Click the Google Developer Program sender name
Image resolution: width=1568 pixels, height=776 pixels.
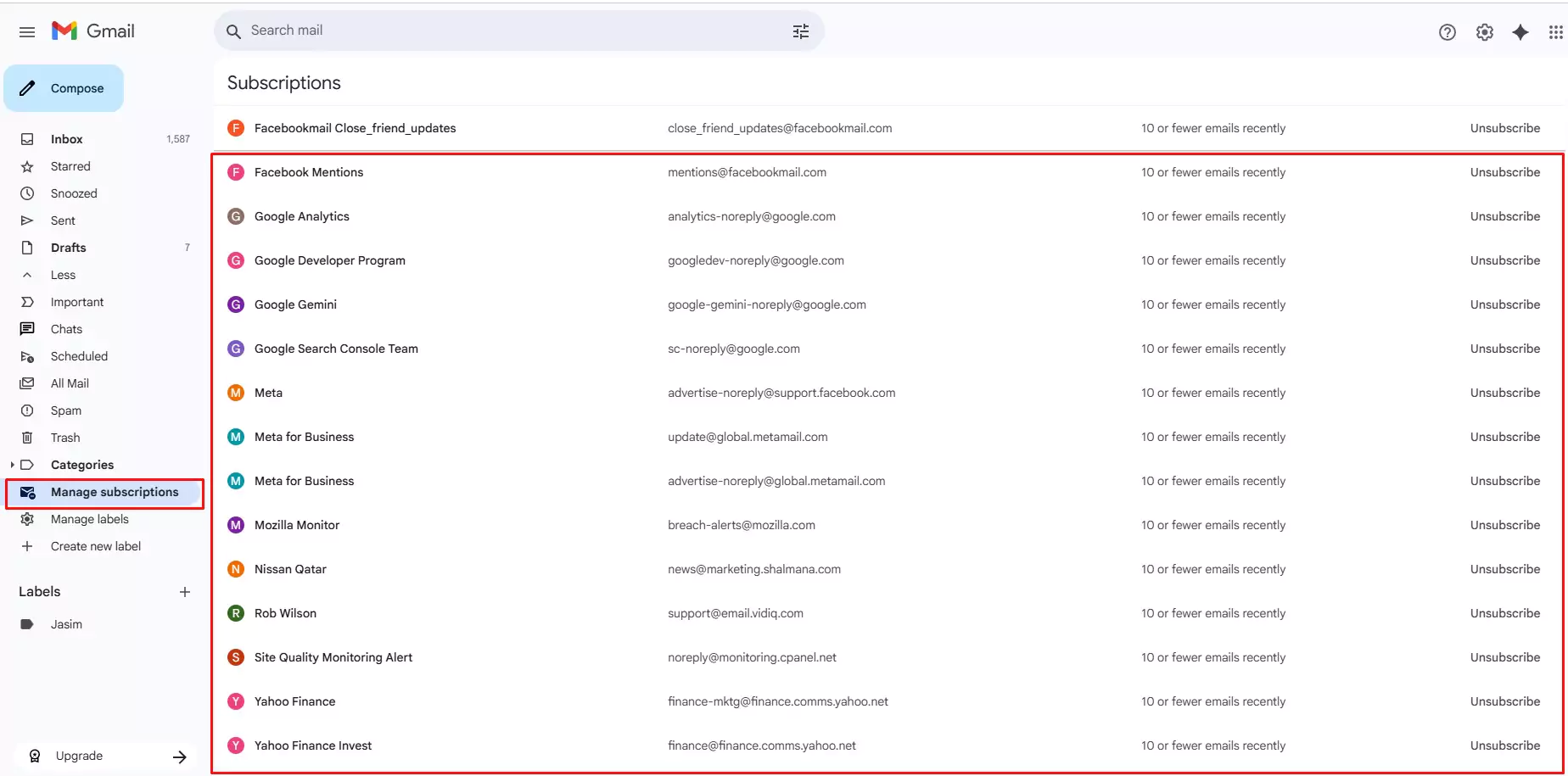point(330,260)
